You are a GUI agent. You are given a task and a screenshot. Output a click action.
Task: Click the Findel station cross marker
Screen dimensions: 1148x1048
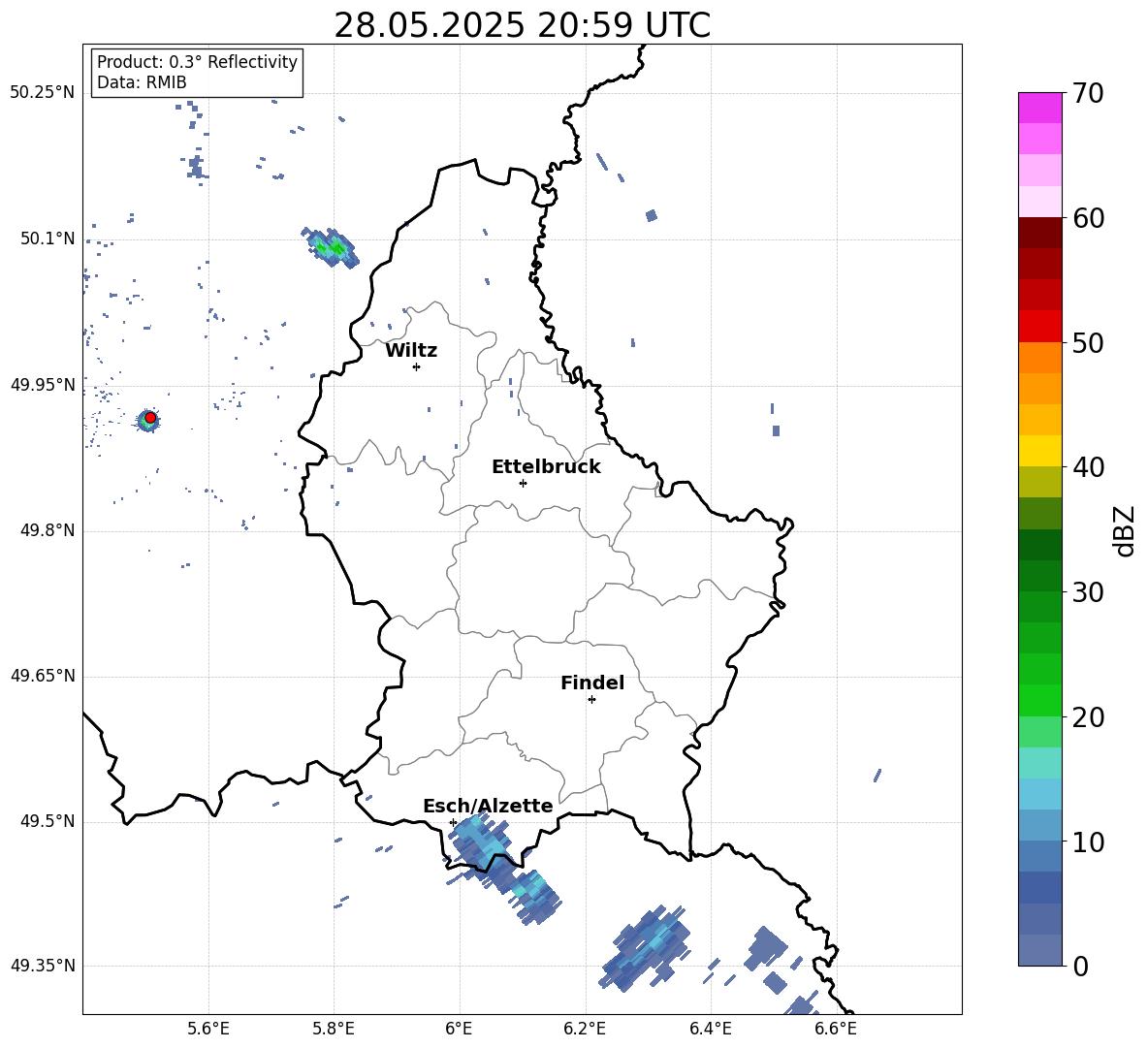click(591, 700)
